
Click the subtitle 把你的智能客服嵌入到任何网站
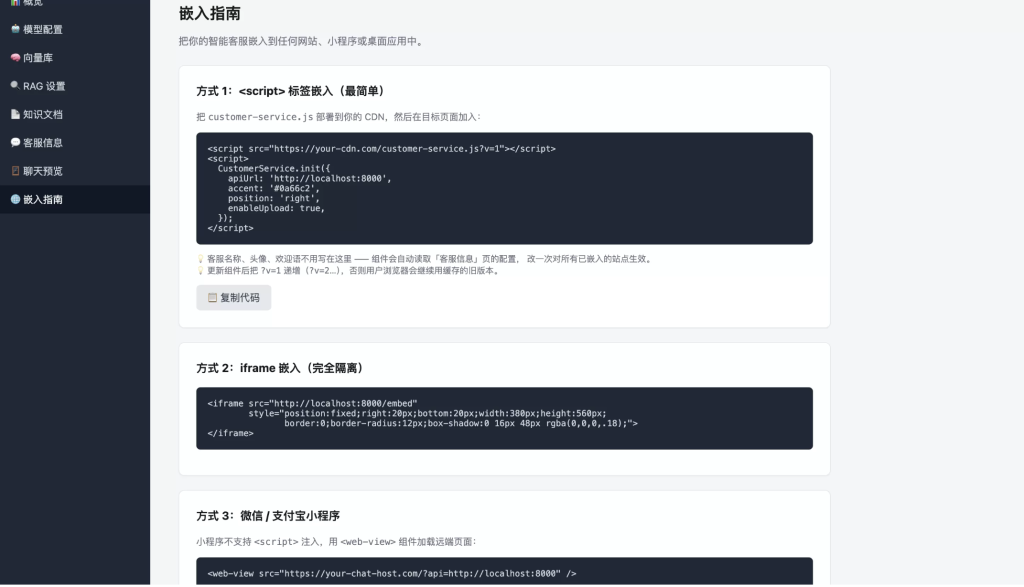[302, 41]
